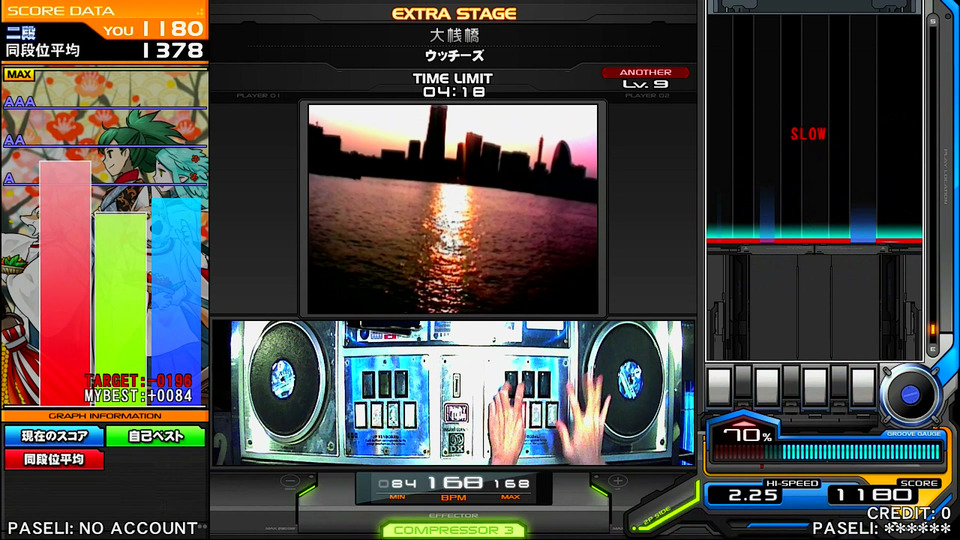Viewport: 960px width, 540px height.
Task: Click the YOU 1180 score in SCORE DATA
Action: [x=153, y=29]
